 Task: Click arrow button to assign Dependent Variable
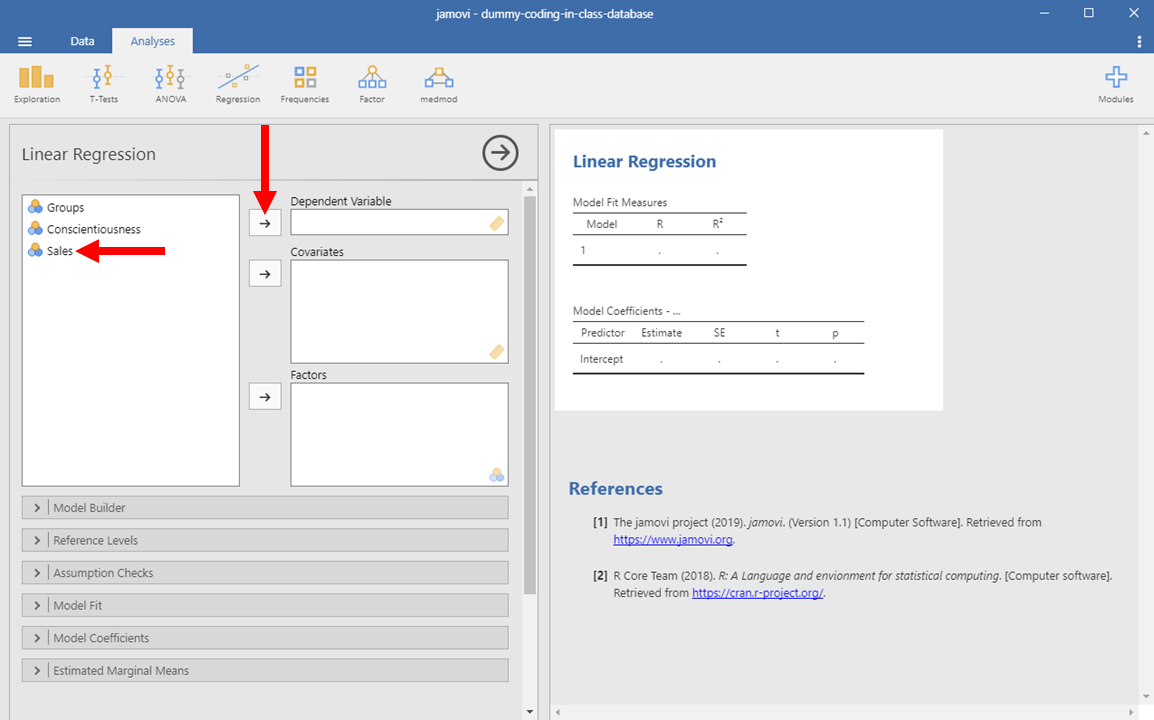265,223
